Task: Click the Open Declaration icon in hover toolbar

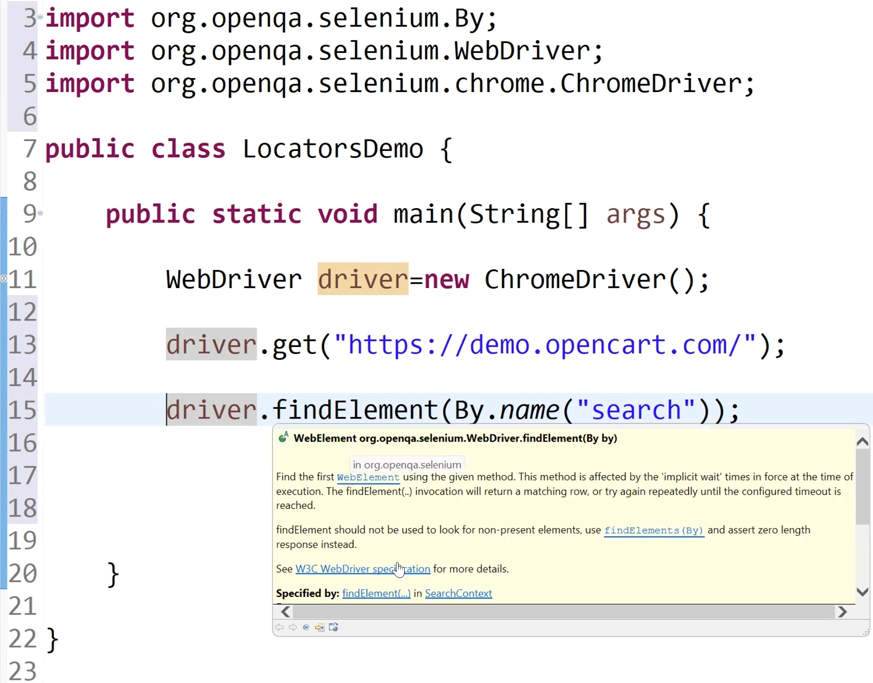Action: (x=319, y=627)
